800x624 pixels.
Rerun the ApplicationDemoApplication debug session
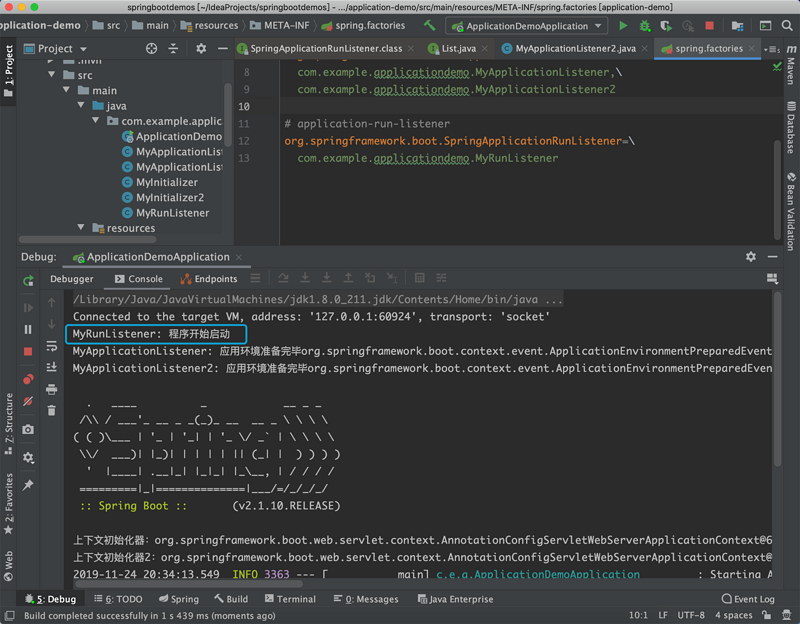point(29,281)
